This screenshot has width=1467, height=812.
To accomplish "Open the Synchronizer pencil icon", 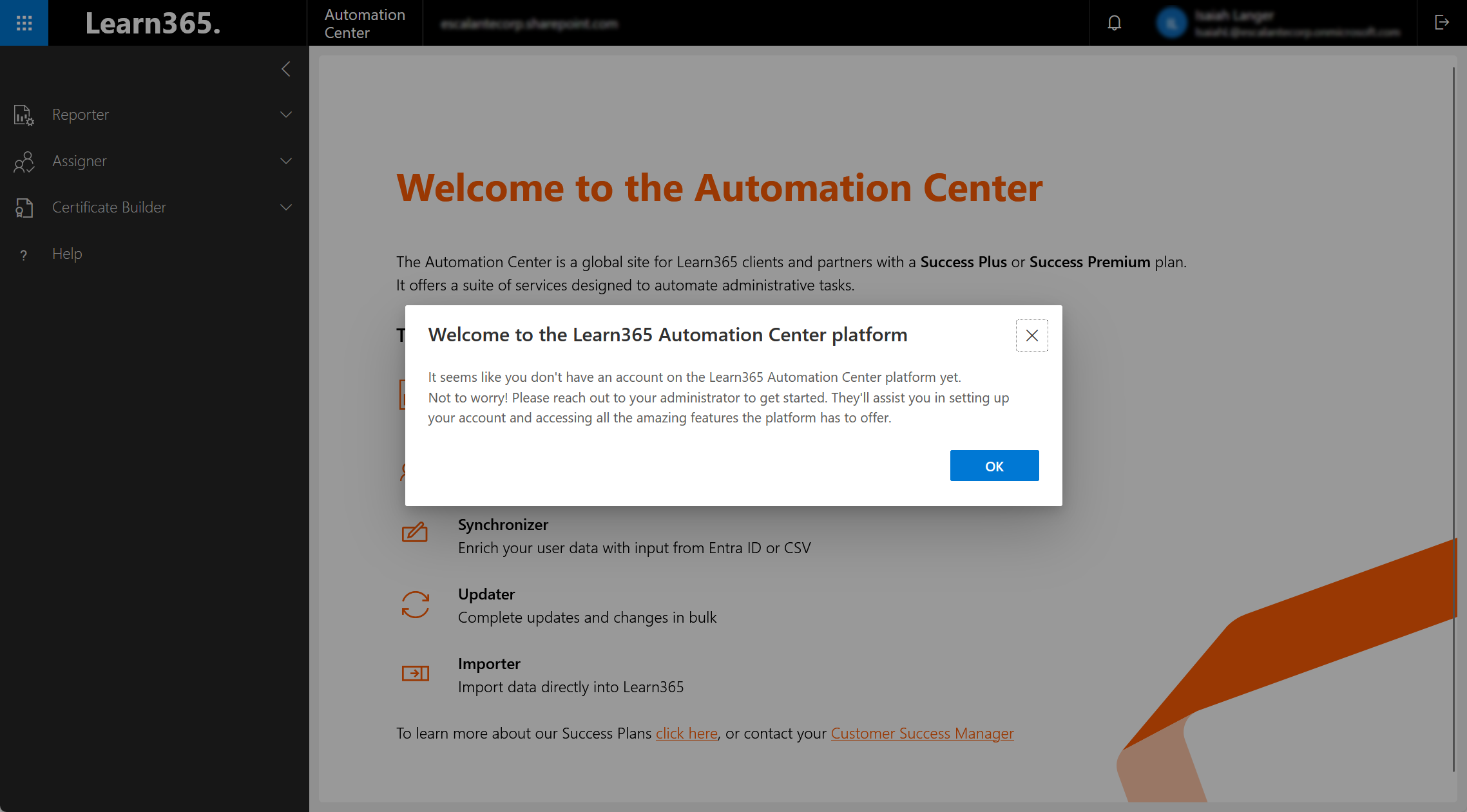I will pos(415,533).
